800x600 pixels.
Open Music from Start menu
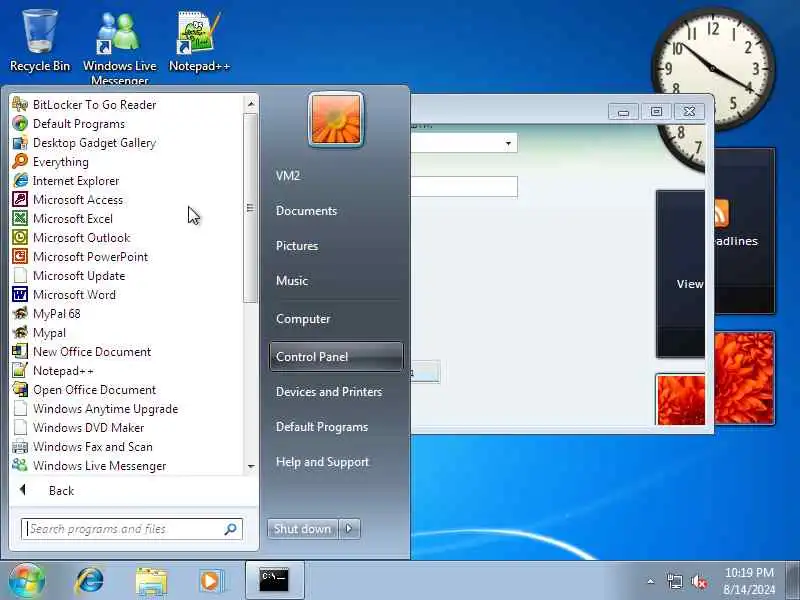tap(292, 281)
